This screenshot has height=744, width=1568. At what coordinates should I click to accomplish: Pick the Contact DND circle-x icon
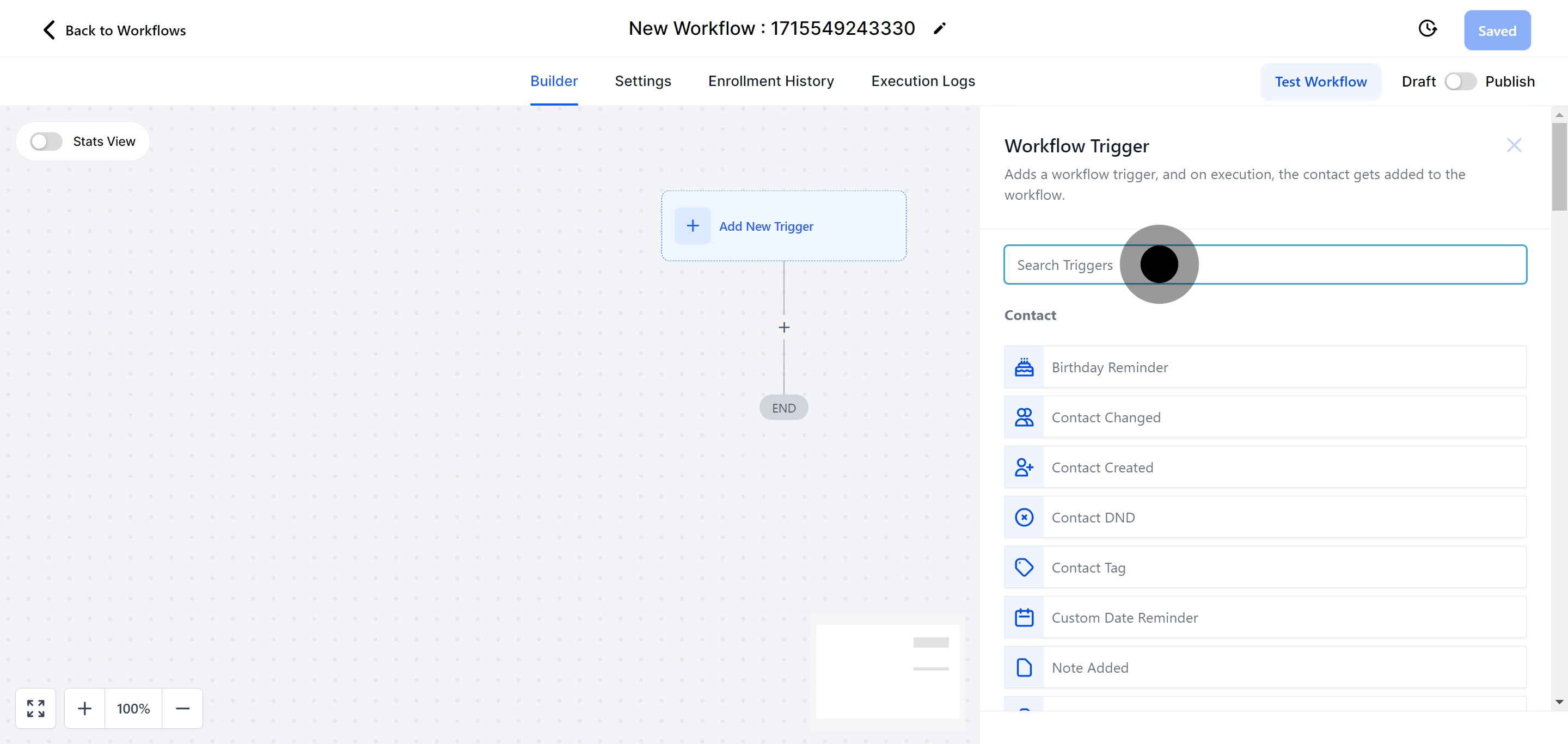point(1024,518)
